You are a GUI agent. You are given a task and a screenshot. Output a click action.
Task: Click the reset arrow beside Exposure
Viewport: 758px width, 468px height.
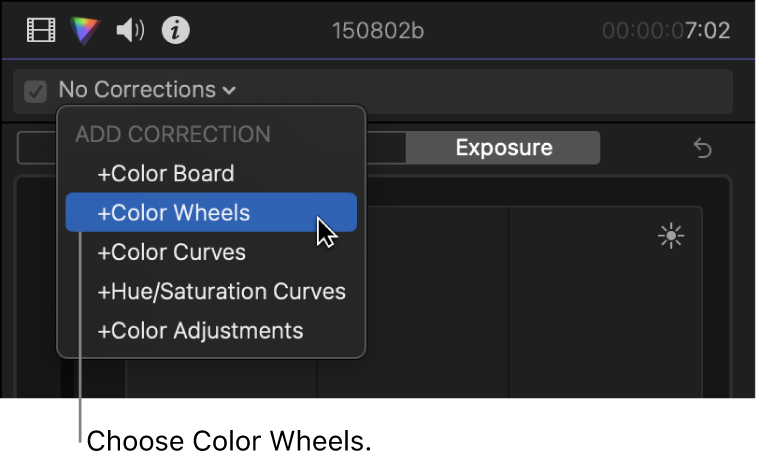[x=703, y=148]
